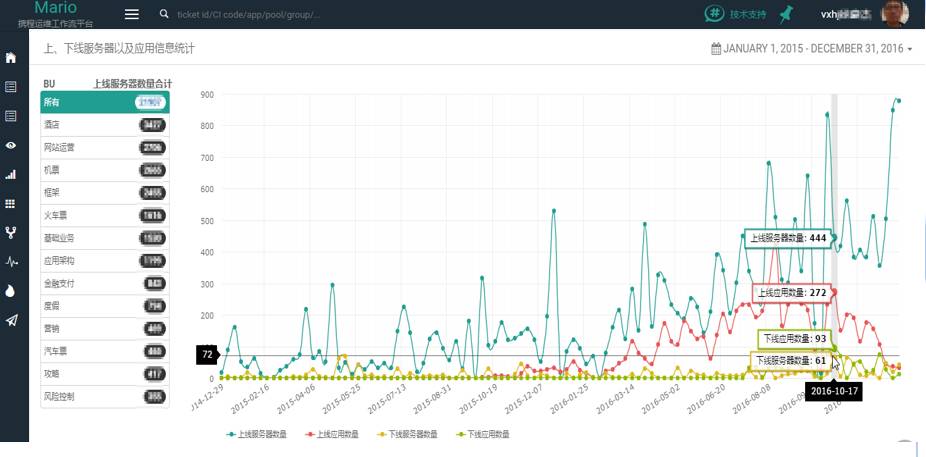
Task: Select 酒店 in BU list
Action: pyautogui.click(x=105, y=125)
